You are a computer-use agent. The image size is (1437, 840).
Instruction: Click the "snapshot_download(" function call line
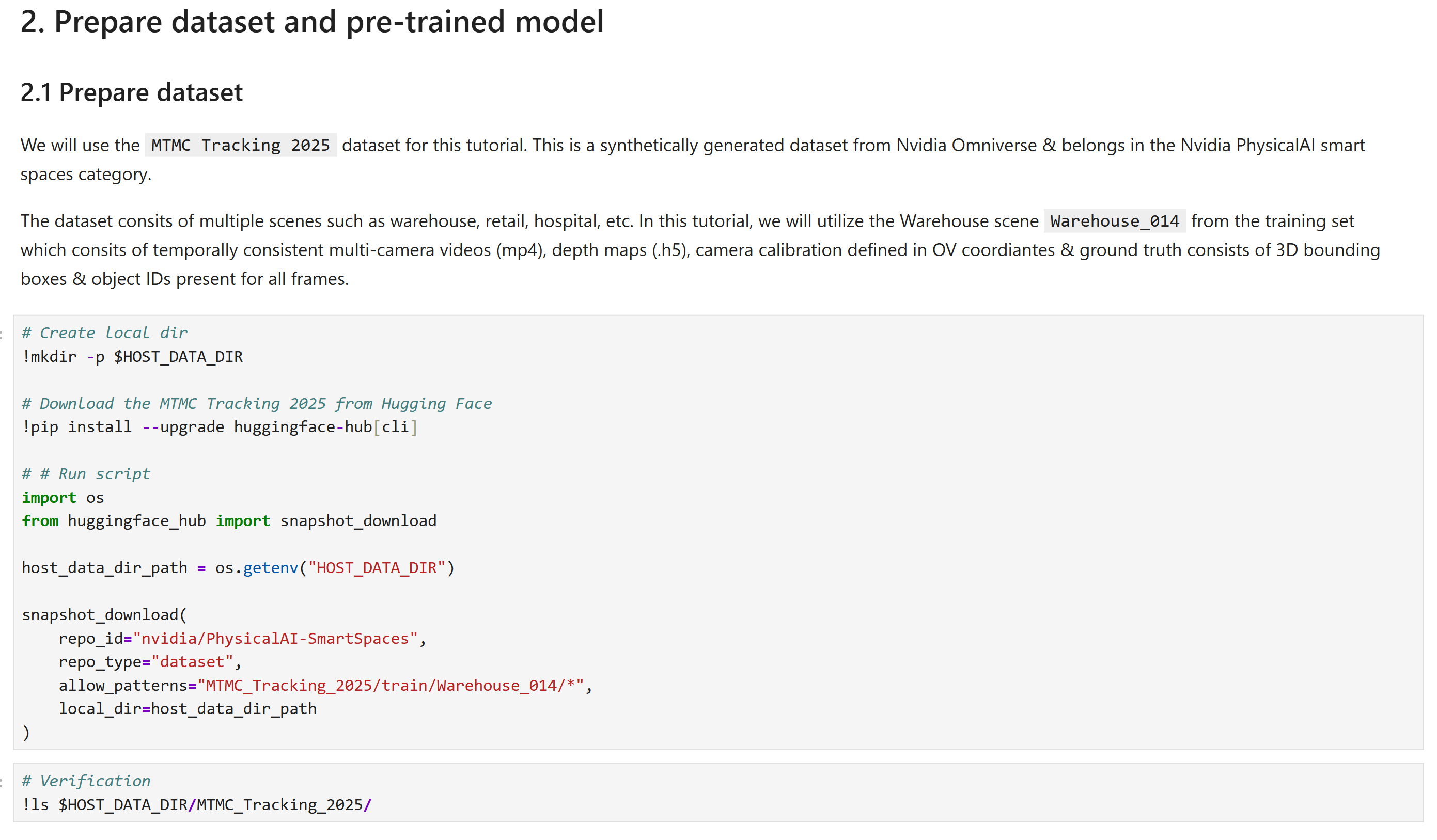[104, 615]
